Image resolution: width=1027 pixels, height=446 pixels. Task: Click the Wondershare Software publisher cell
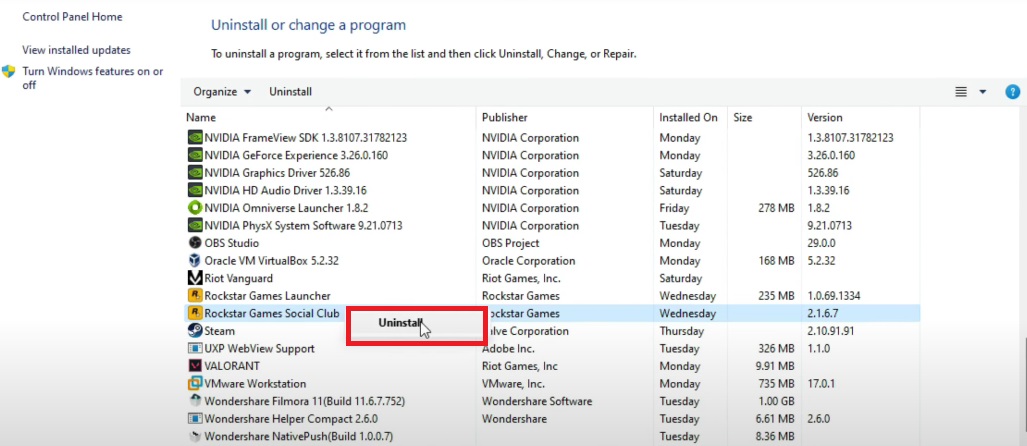click(536, 401)
